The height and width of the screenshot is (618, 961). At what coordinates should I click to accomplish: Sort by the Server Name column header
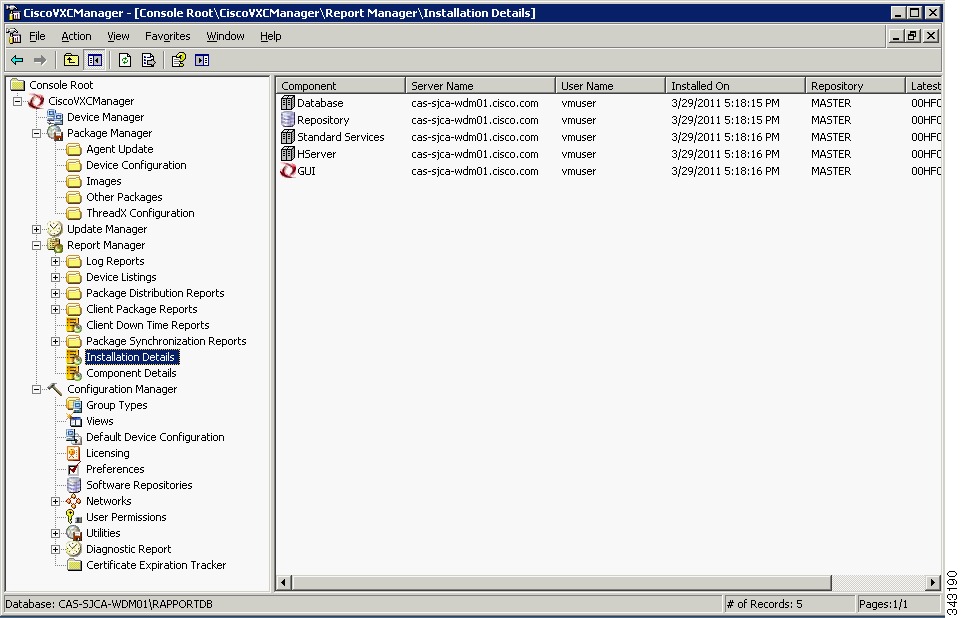pyautogui.click(x=480, y=86)
